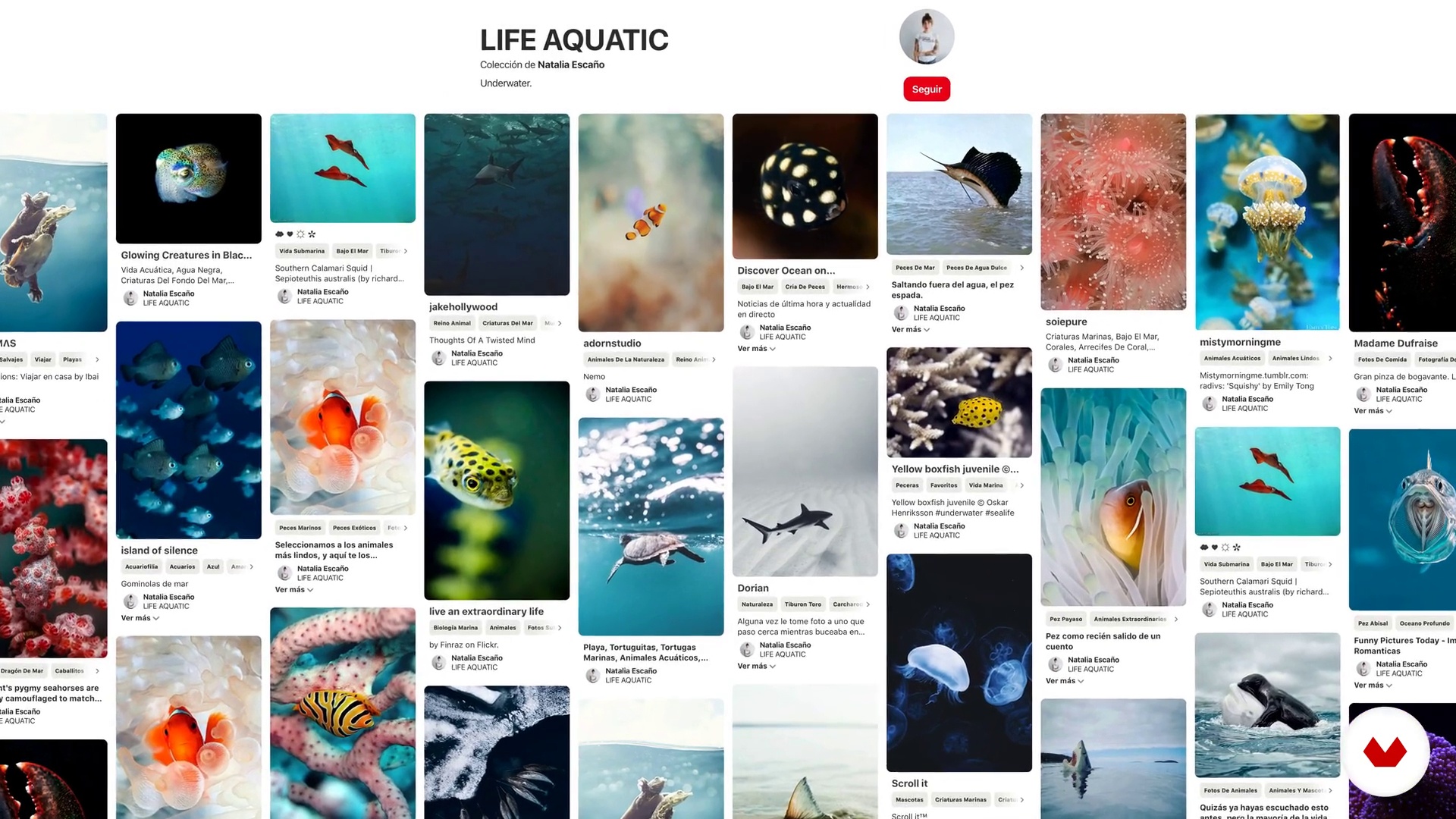Image resolution: width=1456 pixels, height=819 pixels.
Task: Show more tags next to Peces De Agua Dulce
Action: tap(1021, 268)
